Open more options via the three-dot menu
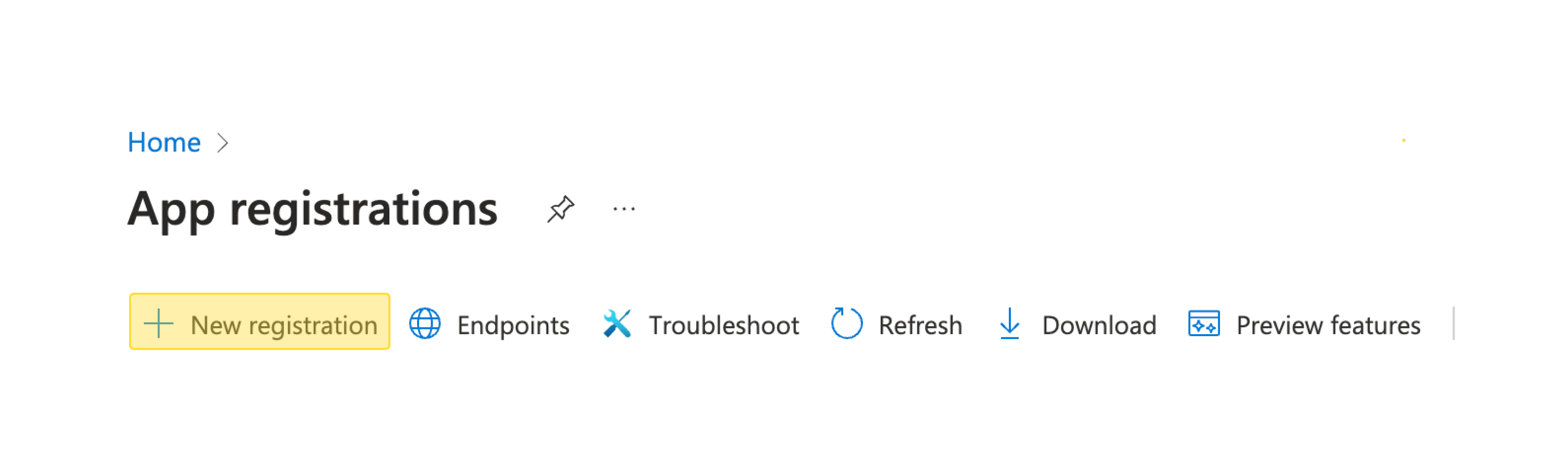 (624, 210)
